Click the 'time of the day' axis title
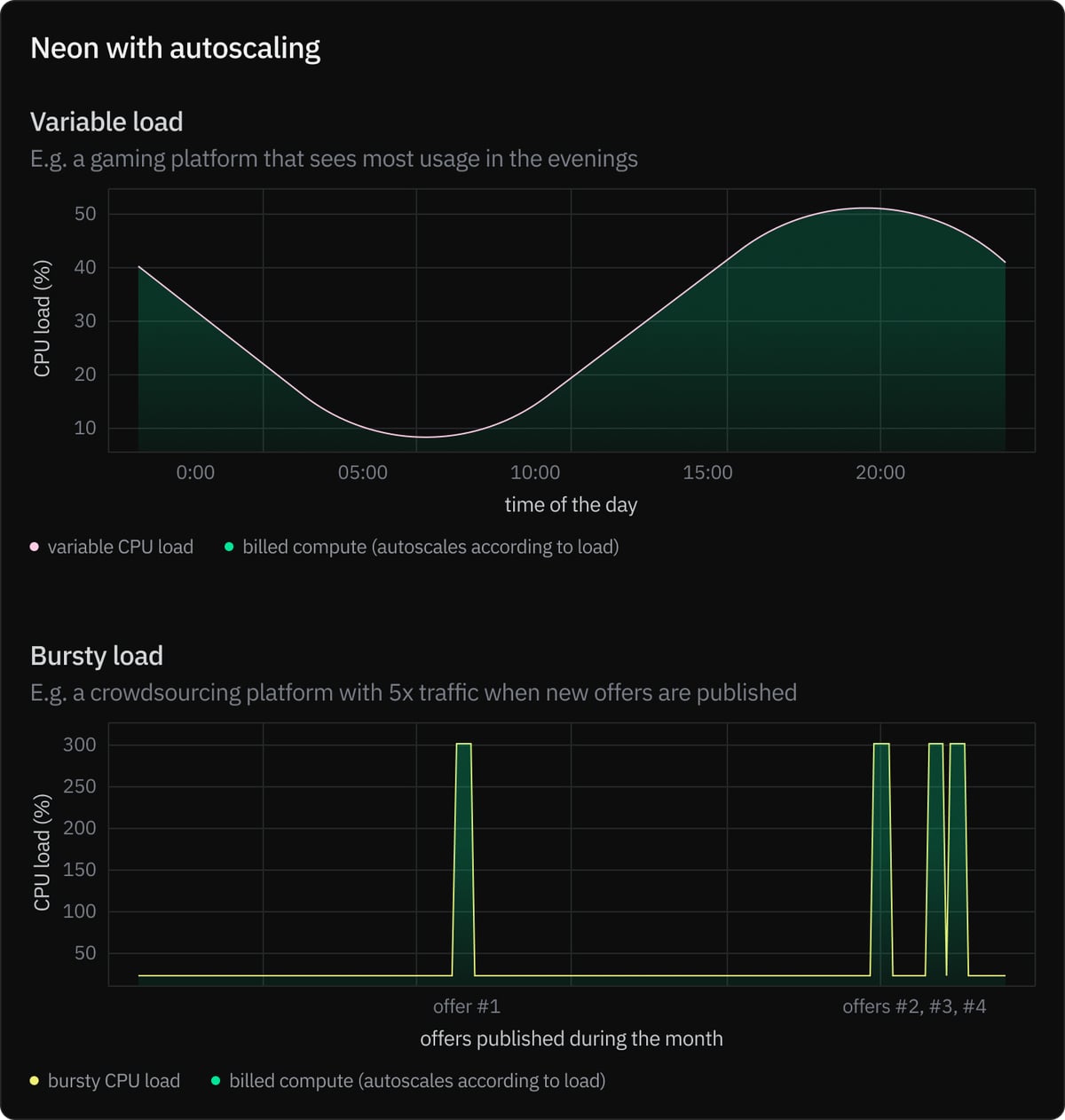The height and width of the screenshot is (1120, 1065). 571,505
